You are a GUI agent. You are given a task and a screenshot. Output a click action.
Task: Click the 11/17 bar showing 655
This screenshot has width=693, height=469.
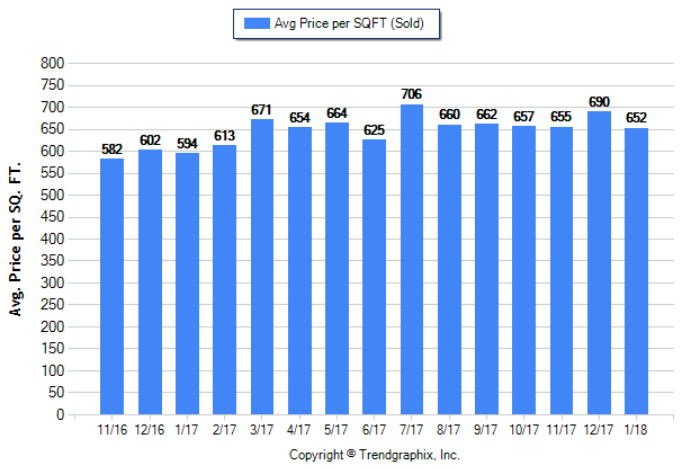tap(562, 271)
